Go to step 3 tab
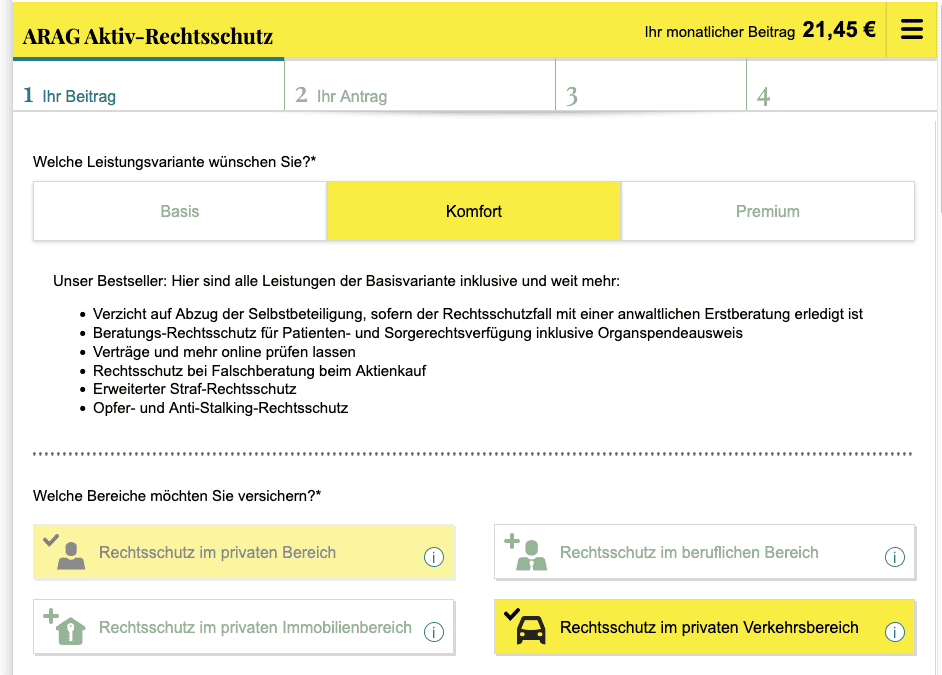The height and width of the screenshot is (675, 942). point(651,85)
